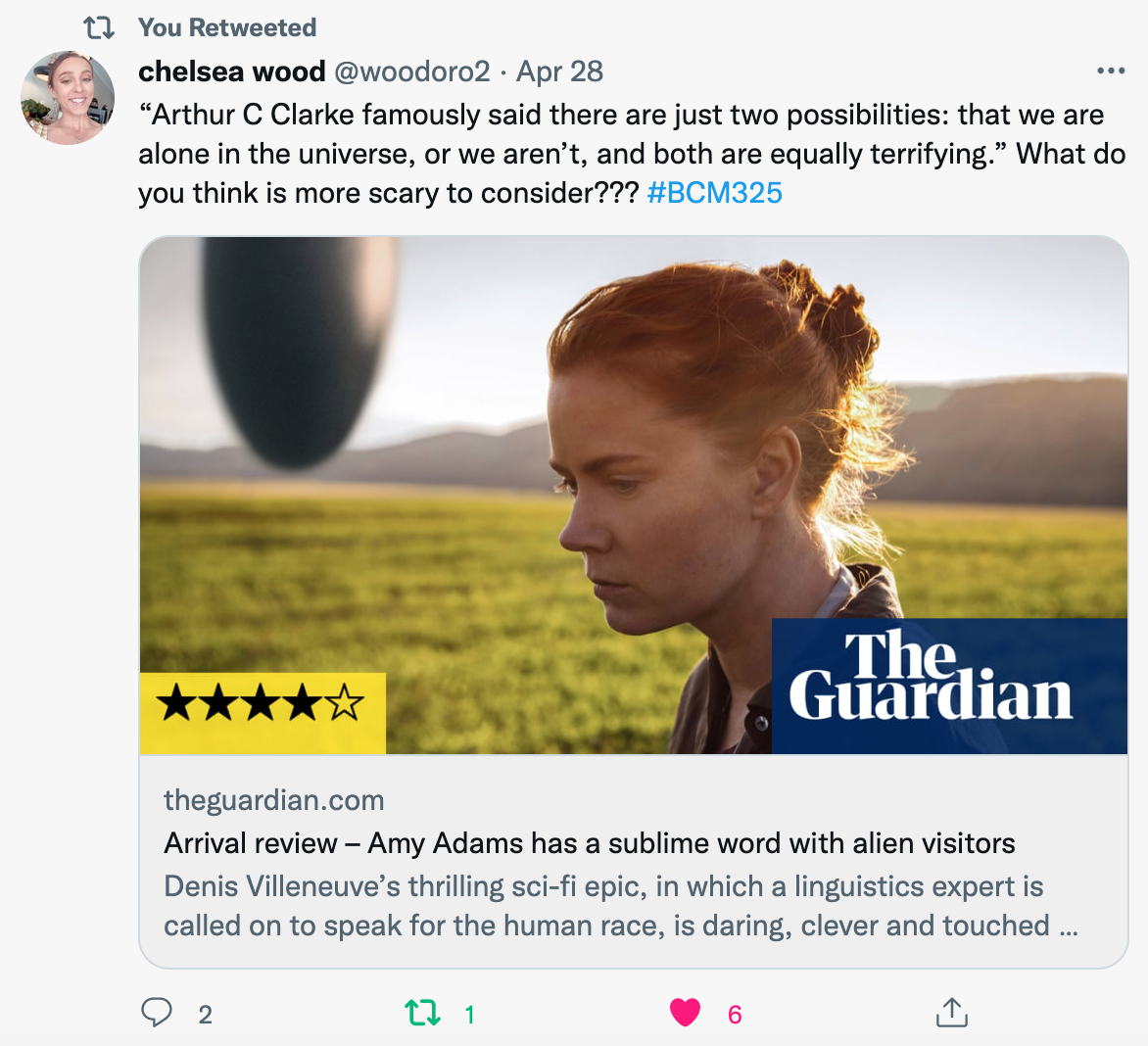Screen dimensions: 1148x1046
Task: Click chelsea wood's profile avatar
Action: pos(68,98)
